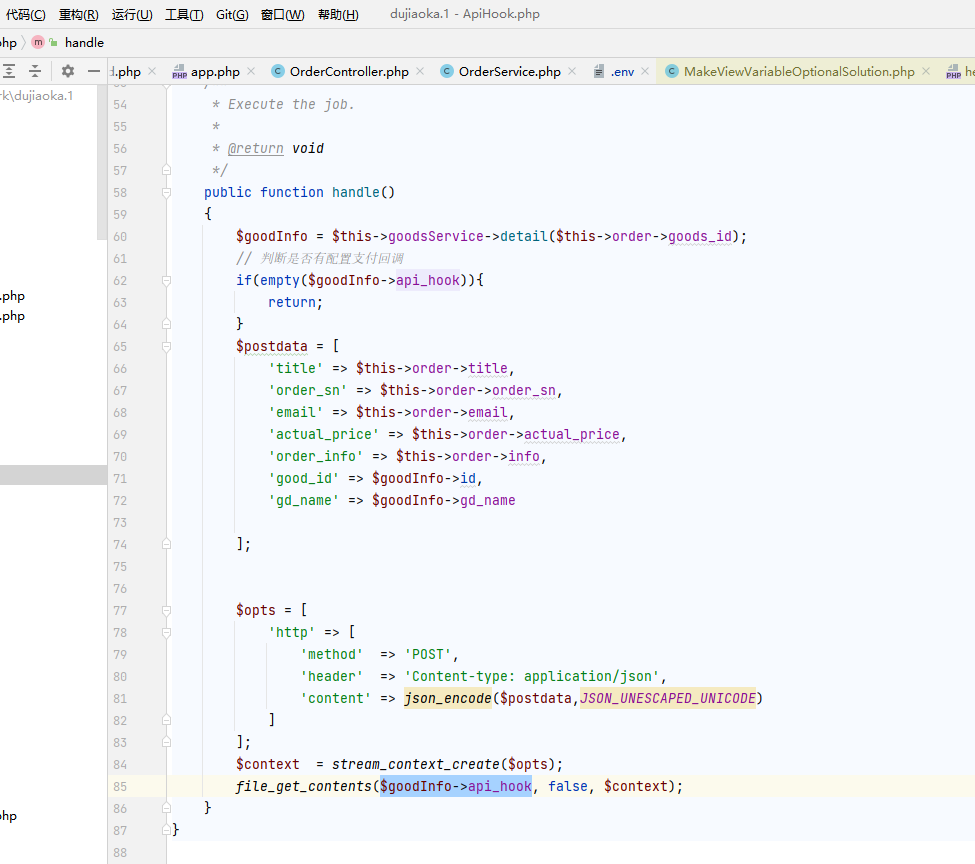Click function end fold marker at line 86
This screenshot has width=975, height=864.
[x=166, y=808]
